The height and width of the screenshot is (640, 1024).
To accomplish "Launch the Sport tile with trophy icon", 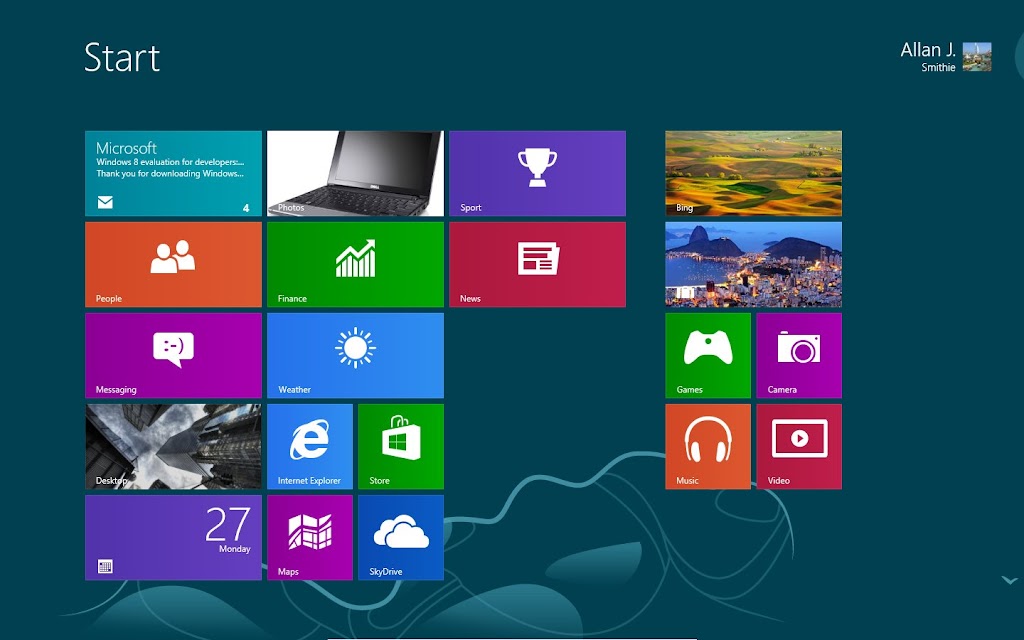I will [537, 173].
